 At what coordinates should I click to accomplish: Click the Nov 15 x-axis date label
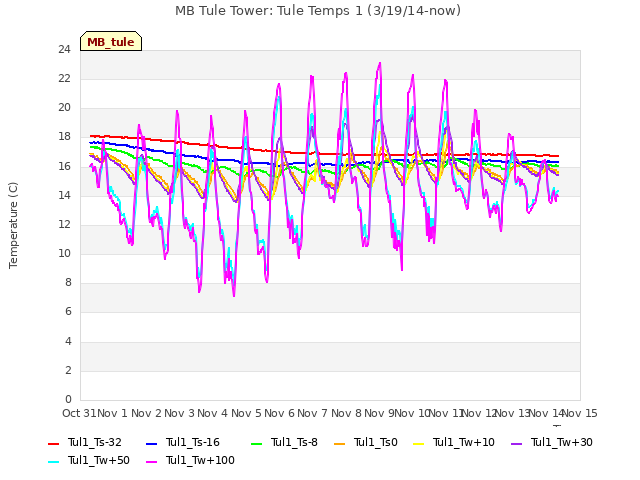tap(580, 413)
